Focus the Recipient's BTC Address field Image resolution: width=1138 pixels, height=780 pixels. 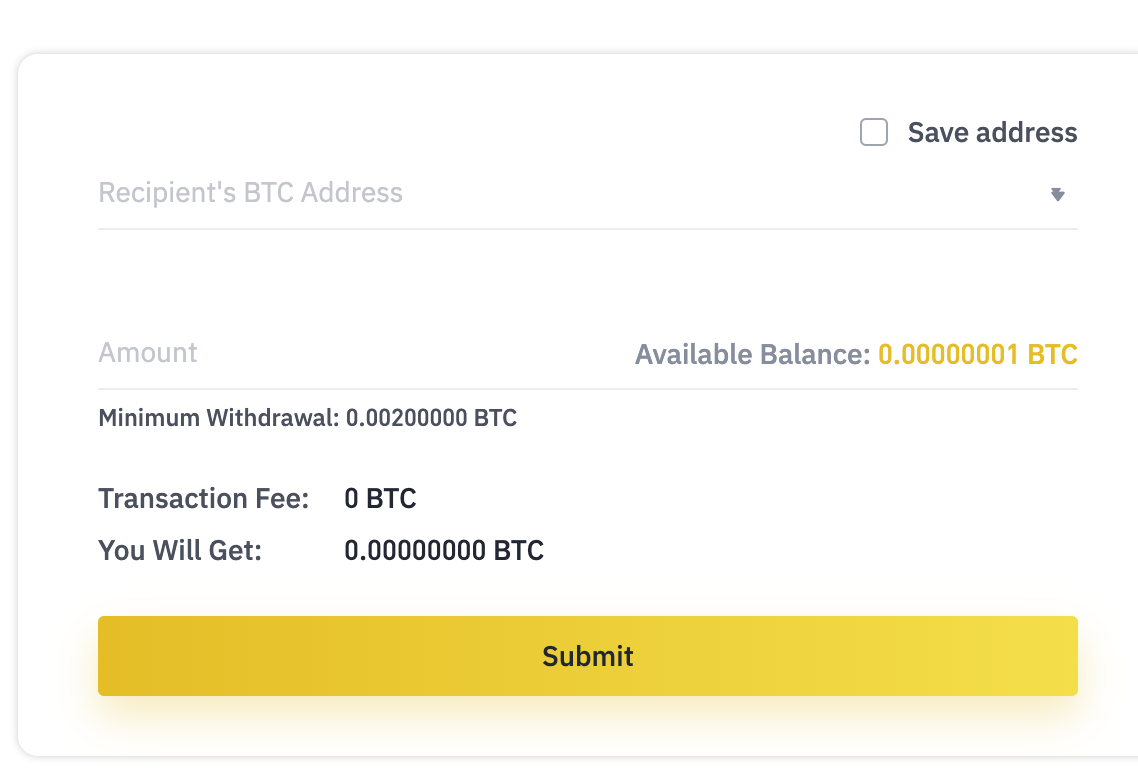coord(500,193)
